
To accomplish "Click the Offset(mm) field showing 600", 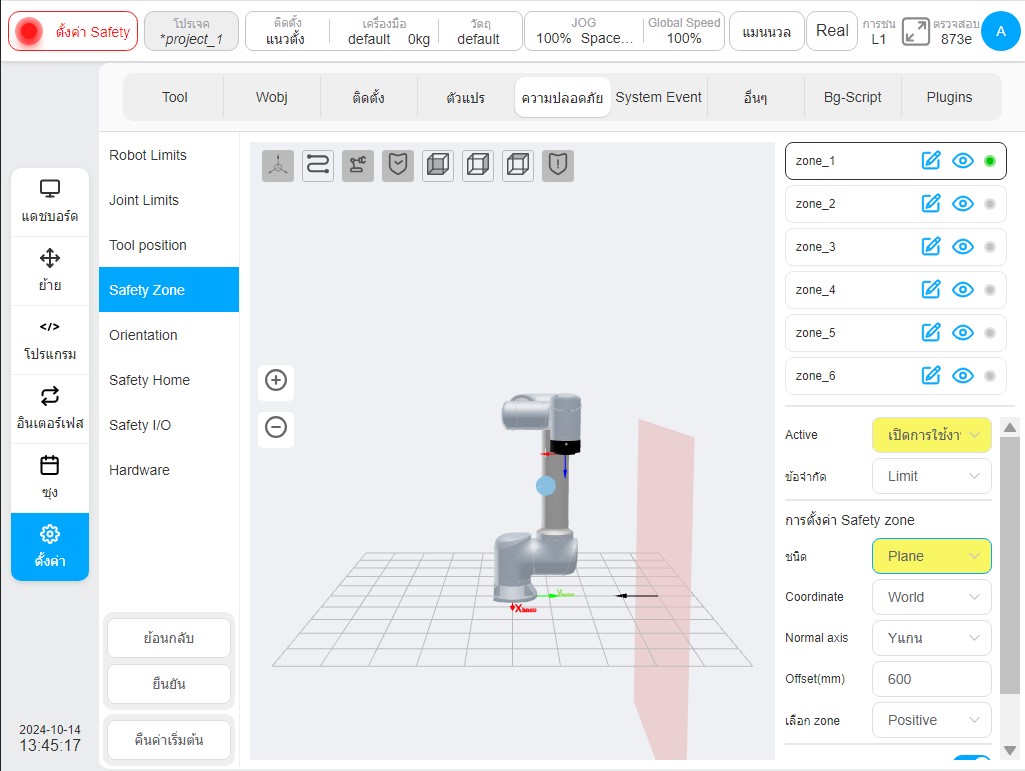I will pyautogui.click(x=932, y=679).
